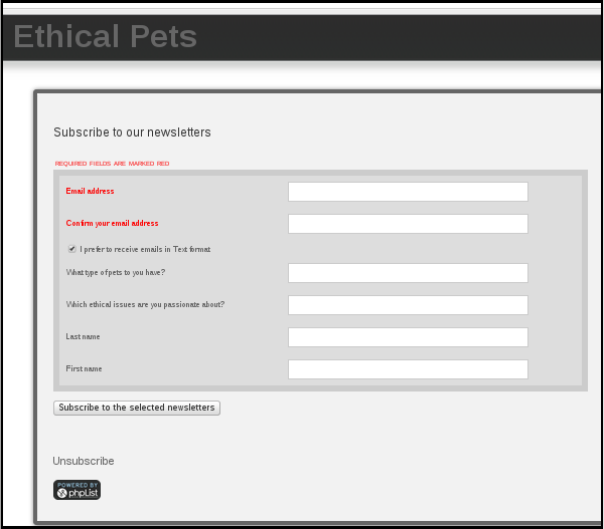Click the First name label text

(x=84, y=369)
